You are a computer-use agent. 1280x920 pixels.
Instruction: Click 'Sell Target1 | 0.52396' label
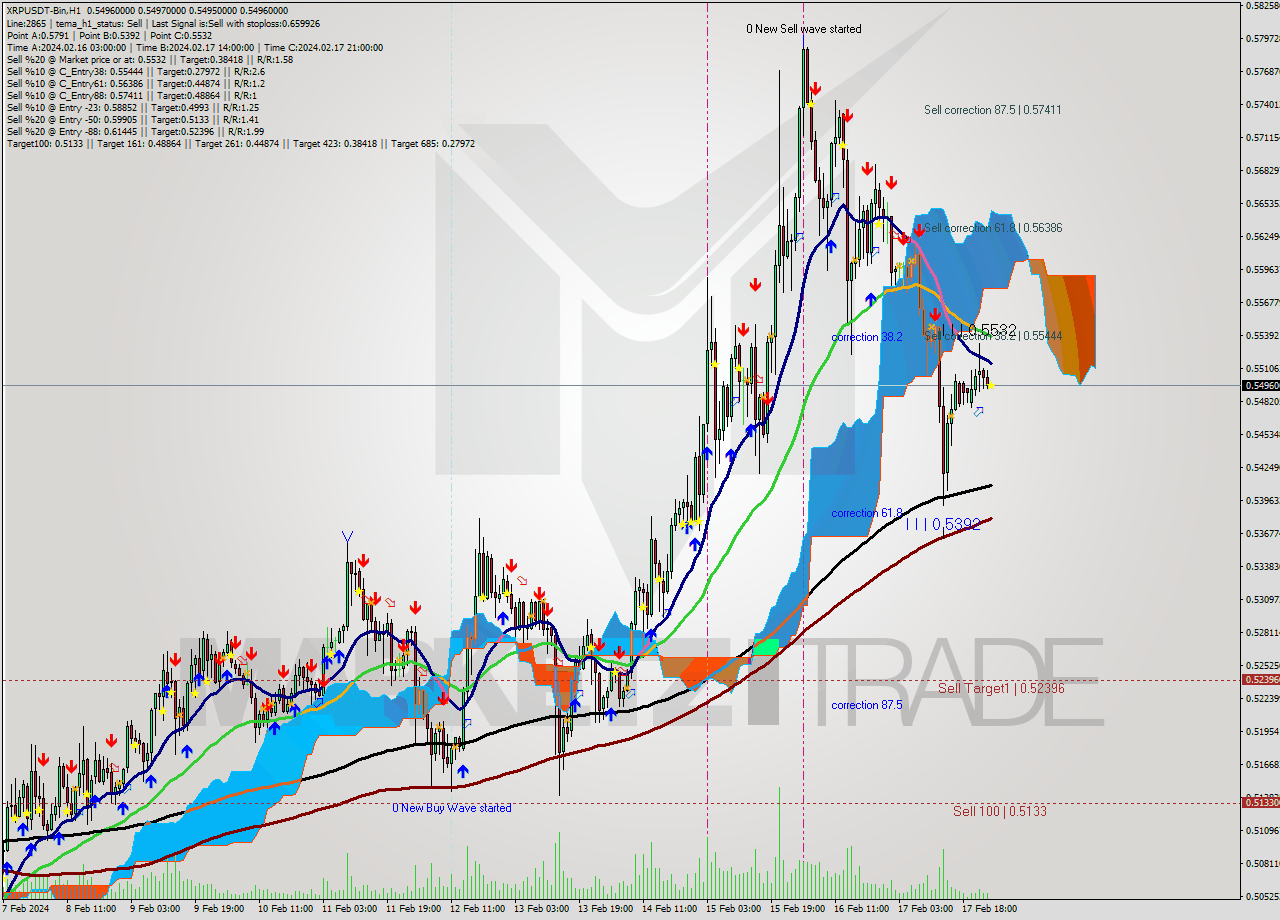tap(1001, 688)
